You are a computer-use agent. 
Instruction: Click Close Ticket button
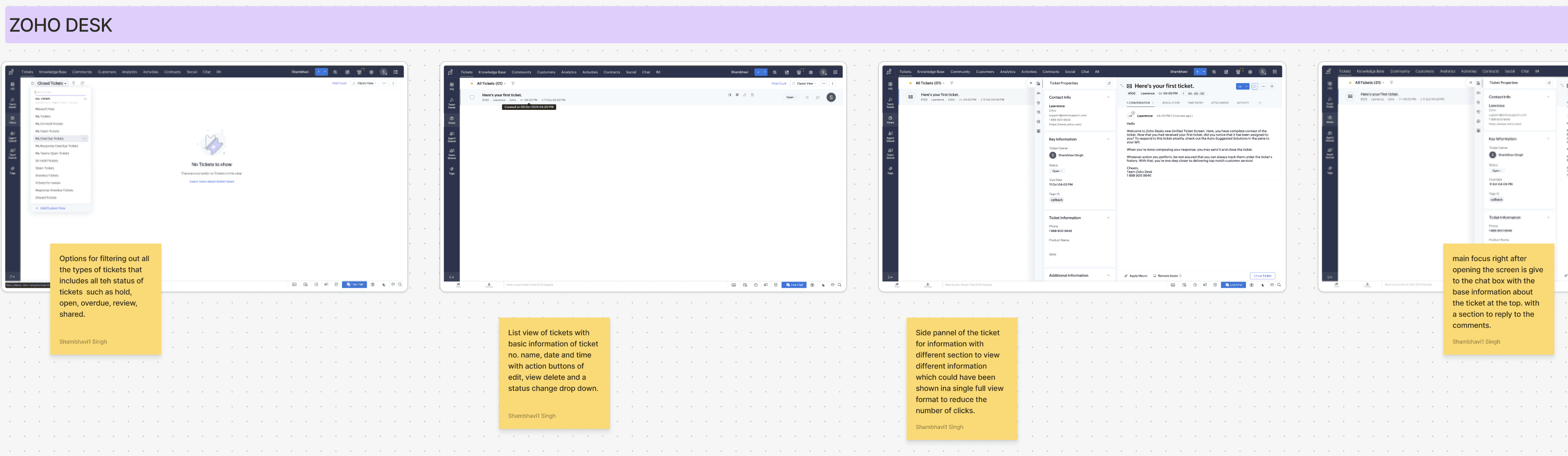coord(1262,276)
